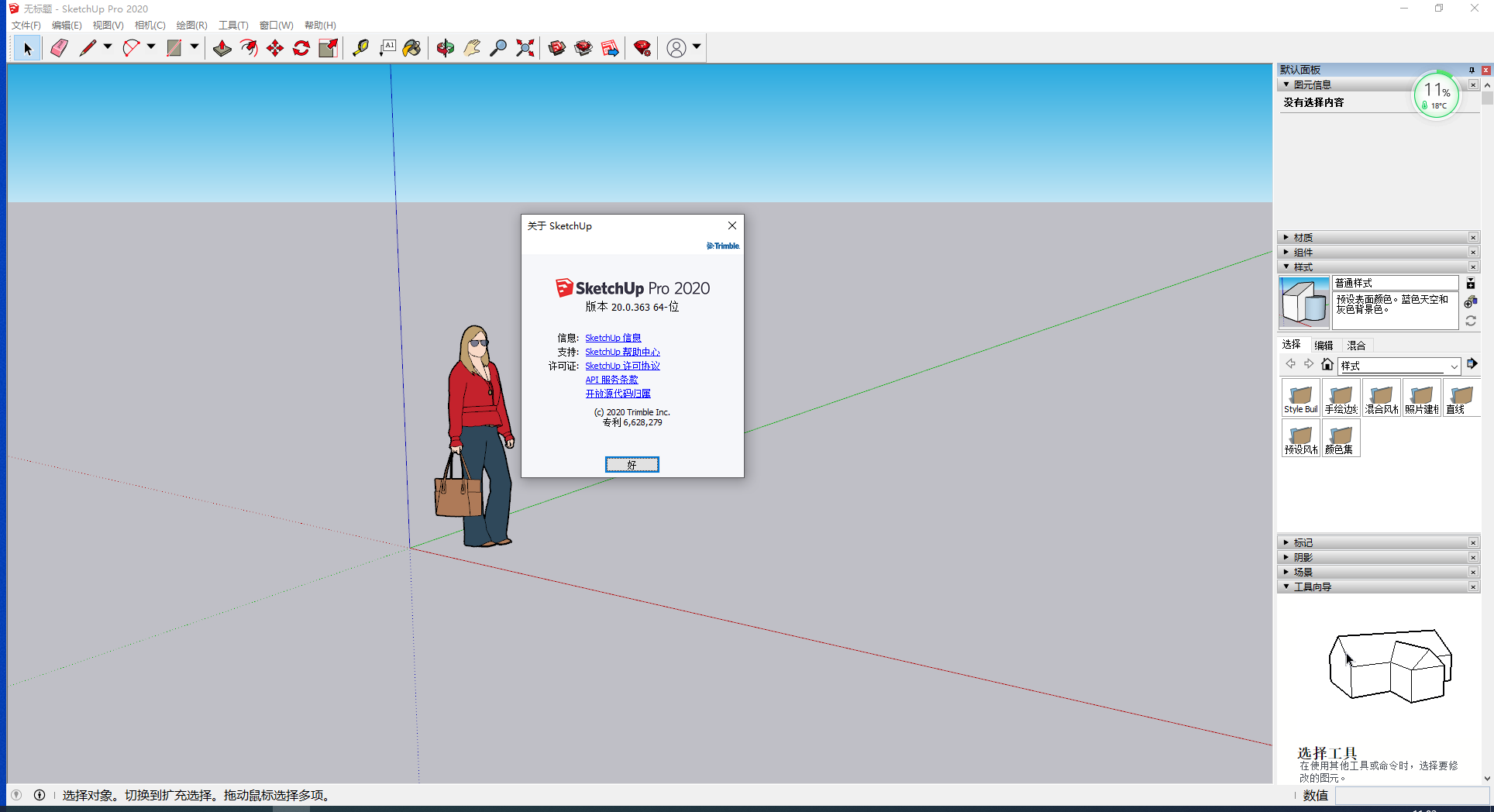Image resolution: width=1494 pixels, height=812 pixels.
Task: Open the 手绘边线 style folder
Action: (x=1341, y=397)
